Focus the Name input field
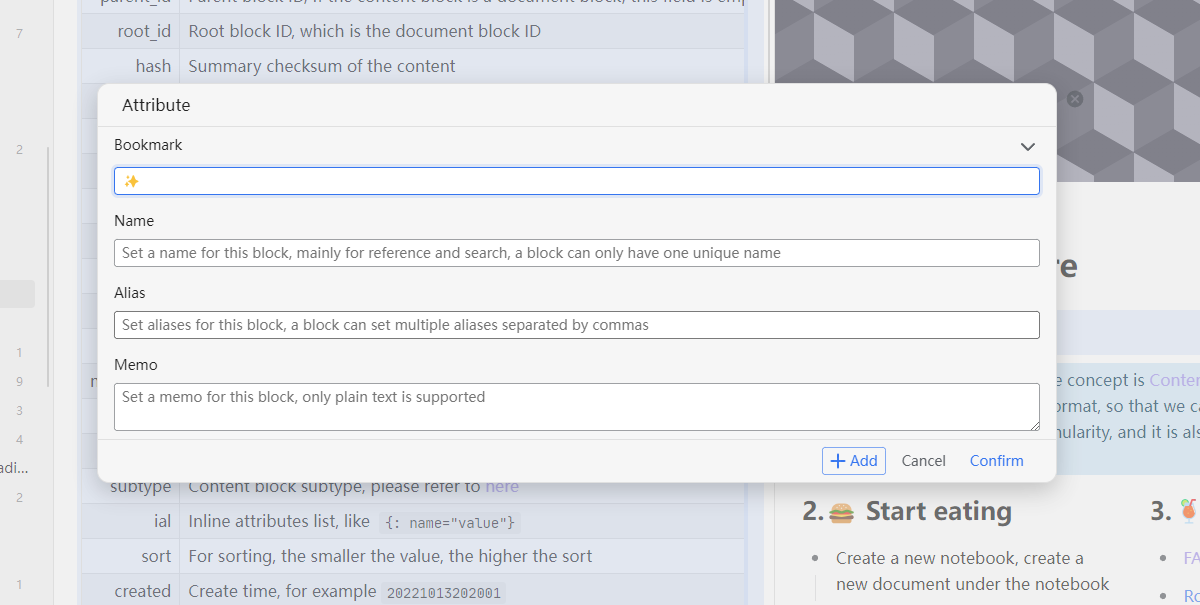This screenshot has width=1200, height=605. point(577,253)
